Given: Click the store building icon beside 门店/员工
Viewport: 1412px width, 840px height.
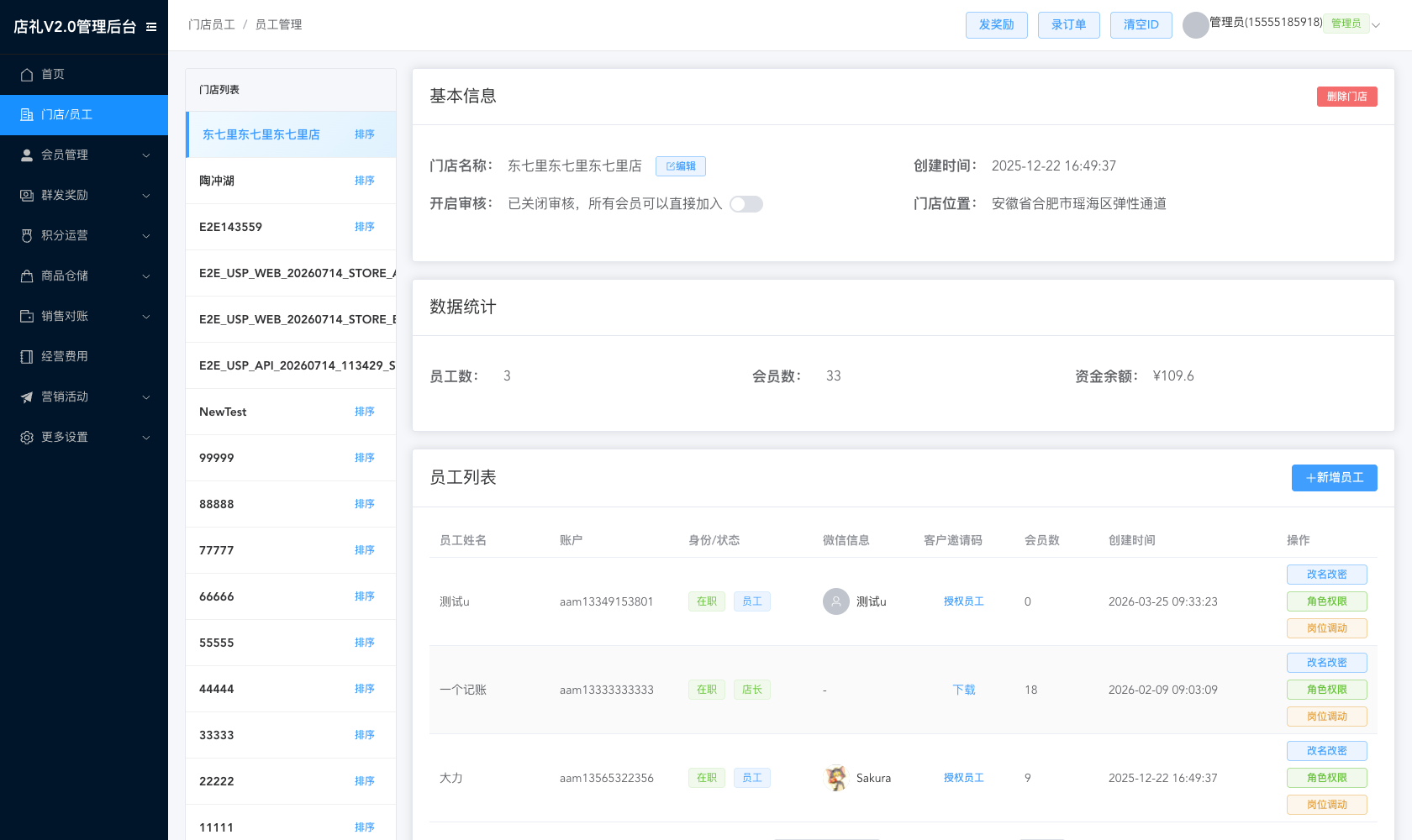Looking at the screenshot, I should pyautogui.click(x=27, y=115).
